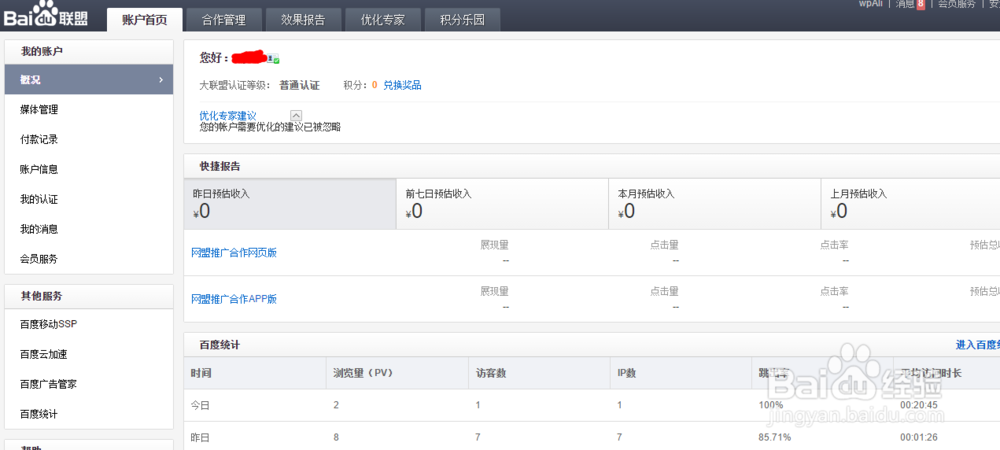This screenshot has height=450, width=1000.
Task: Click the 100% bounce rate value
Action: point(770,405)
